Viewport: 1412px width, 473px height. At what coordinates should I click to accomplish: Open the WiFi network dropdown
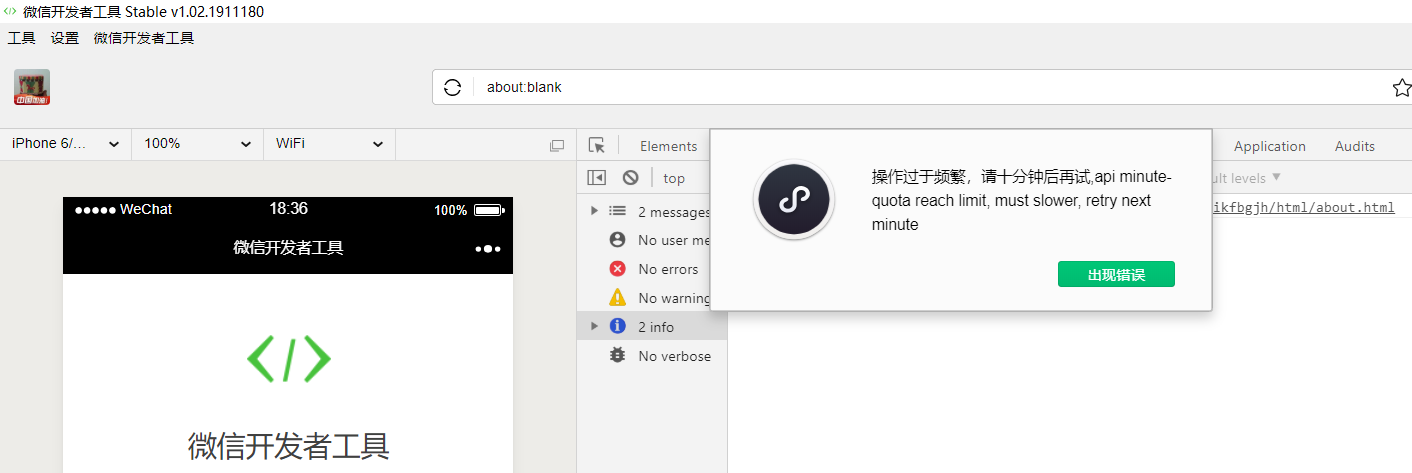click(329, 144)
